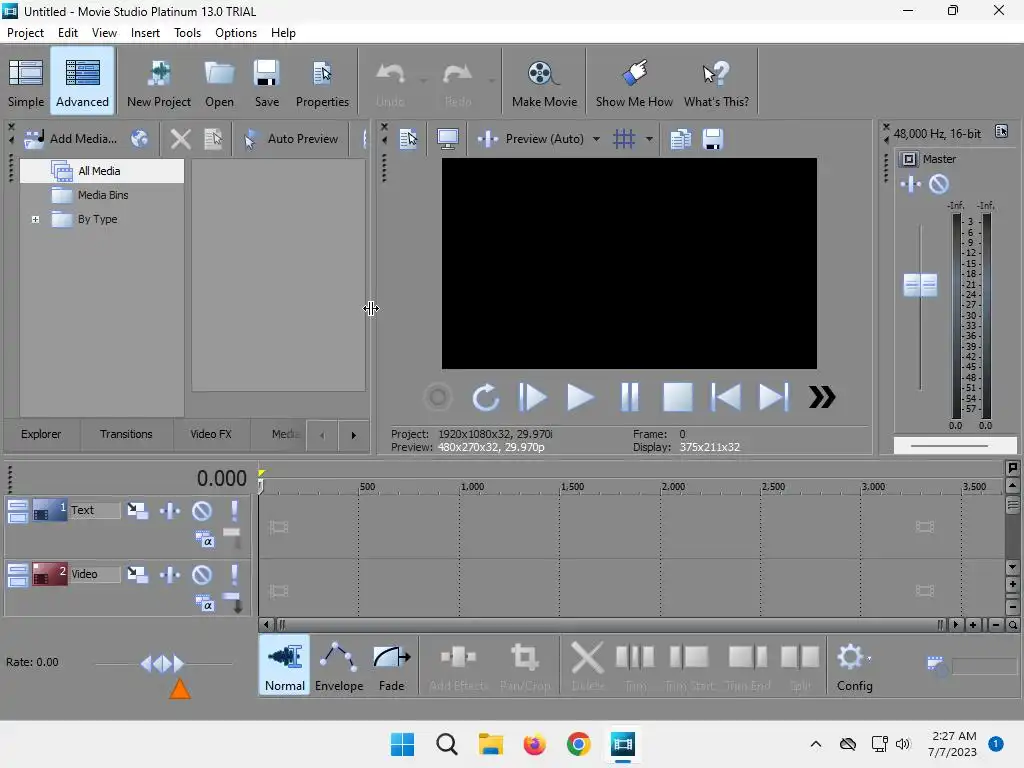
Task: Solo the Text track
Action: tap(234, 511)
